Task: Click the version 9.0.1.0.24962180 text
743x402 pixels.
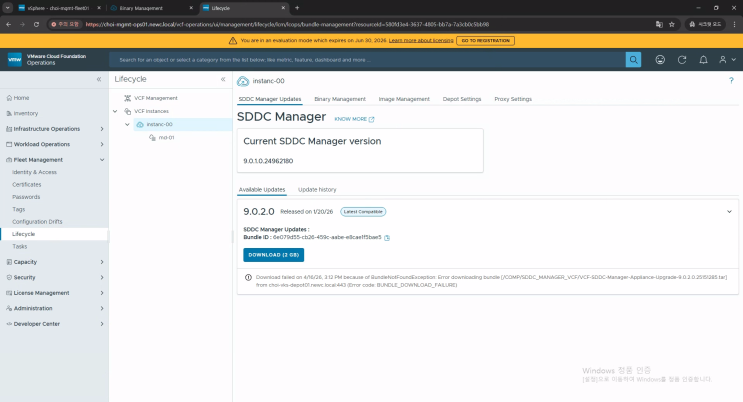Action: [x=268, y=161]
